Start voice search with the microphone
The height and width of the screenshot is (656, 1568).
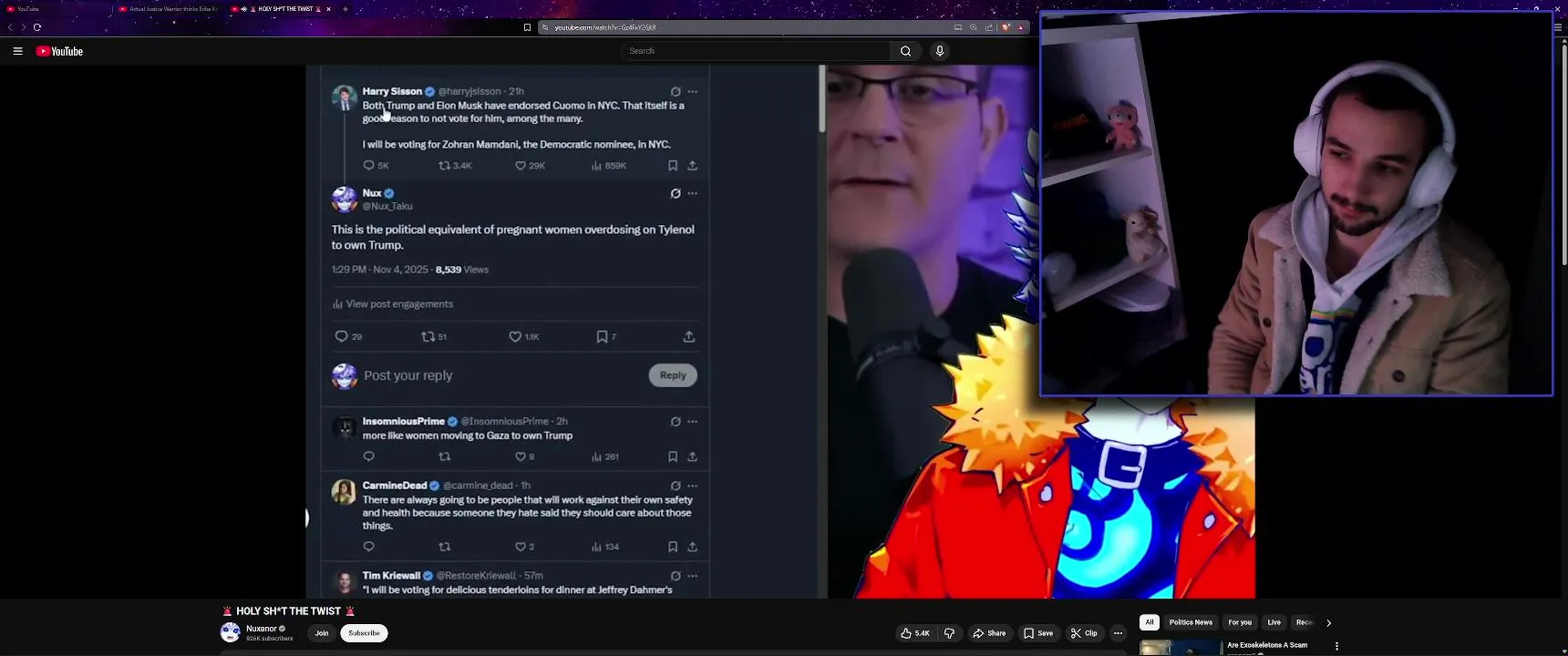[940, 51]
